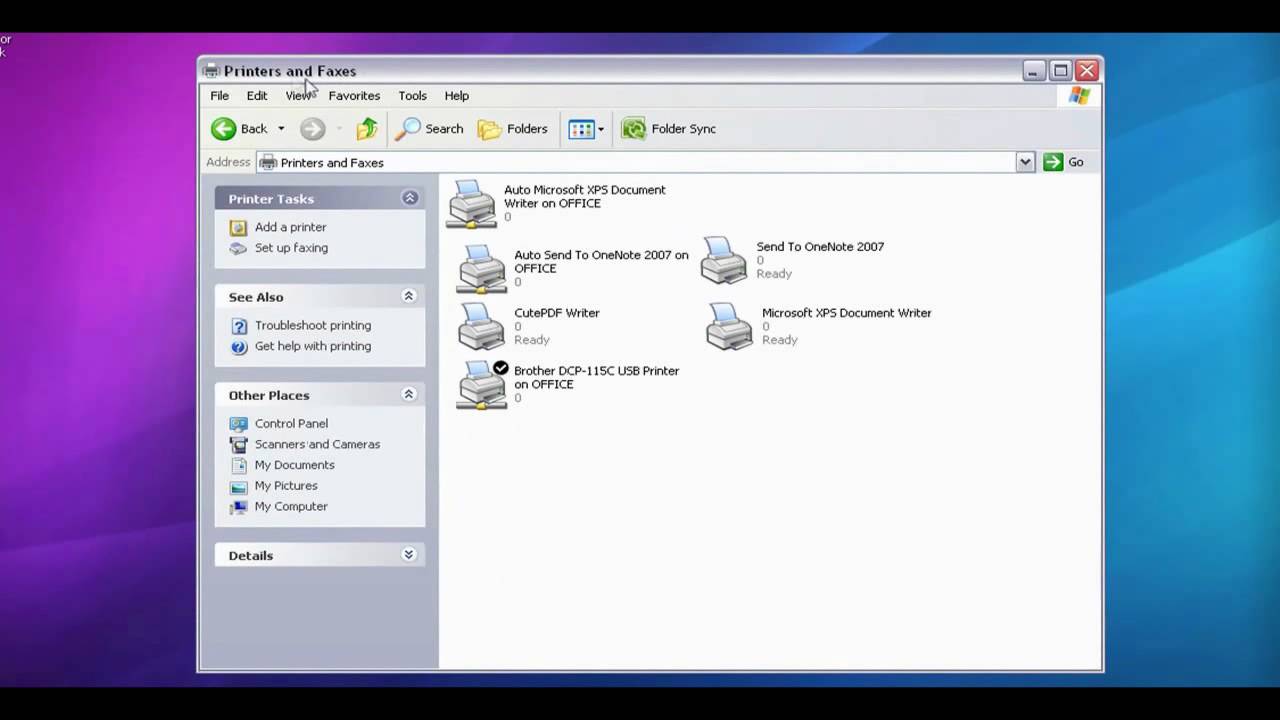Open Scanners and Cameras link
This screenshot has width=1280, height=720.
pos(317,444)
